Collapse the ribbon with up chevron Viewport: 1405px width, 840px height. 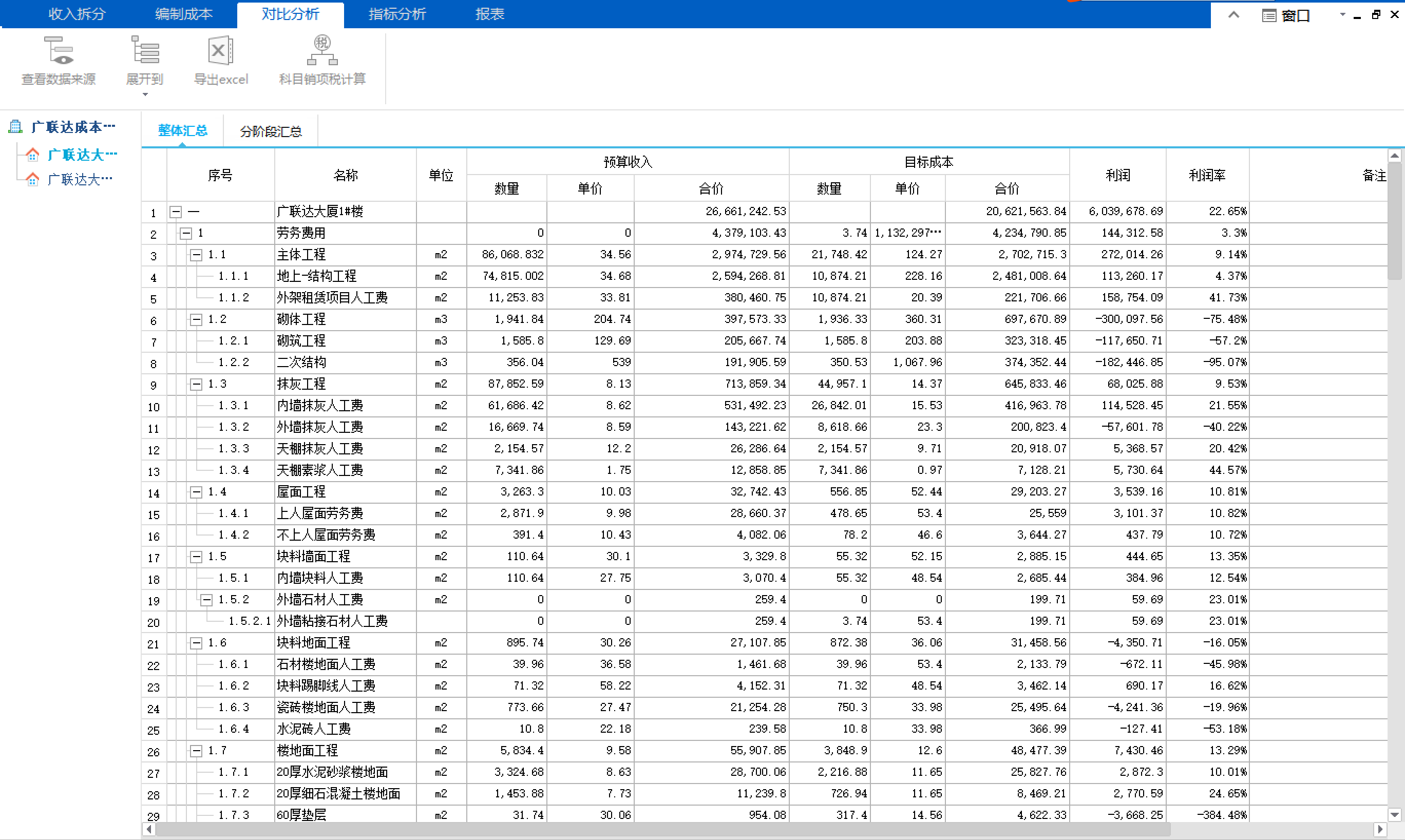[x=1234, y=15]
